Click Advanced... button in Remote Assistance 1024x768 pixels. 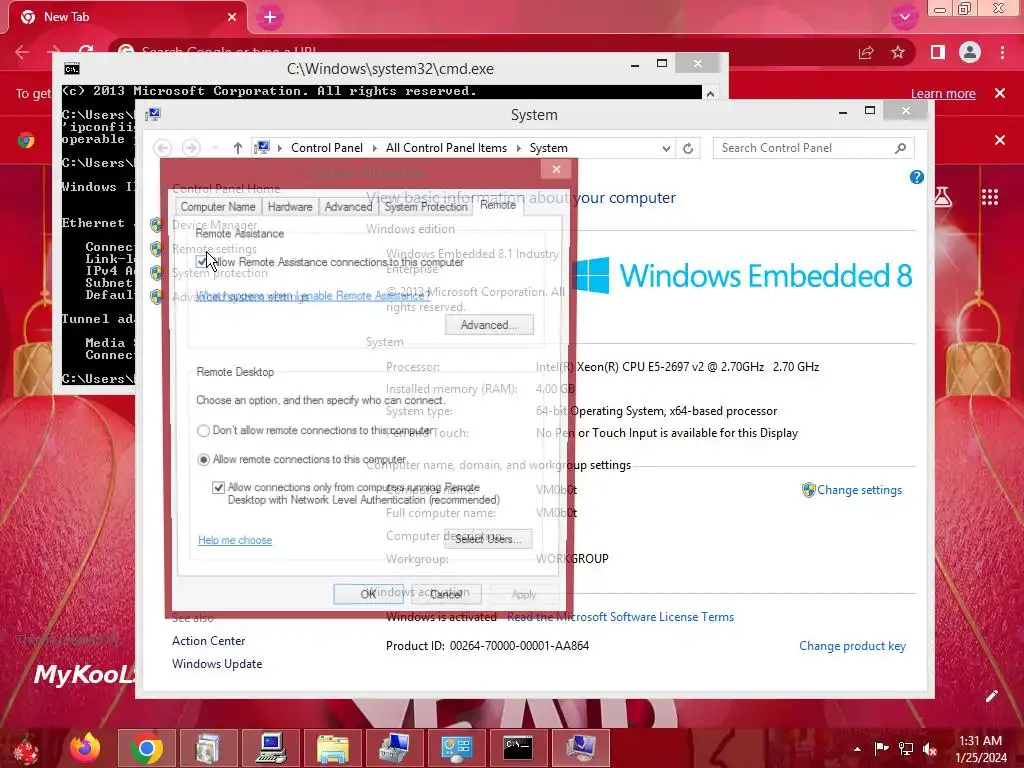pyautogui.click(x=489, y=325)
